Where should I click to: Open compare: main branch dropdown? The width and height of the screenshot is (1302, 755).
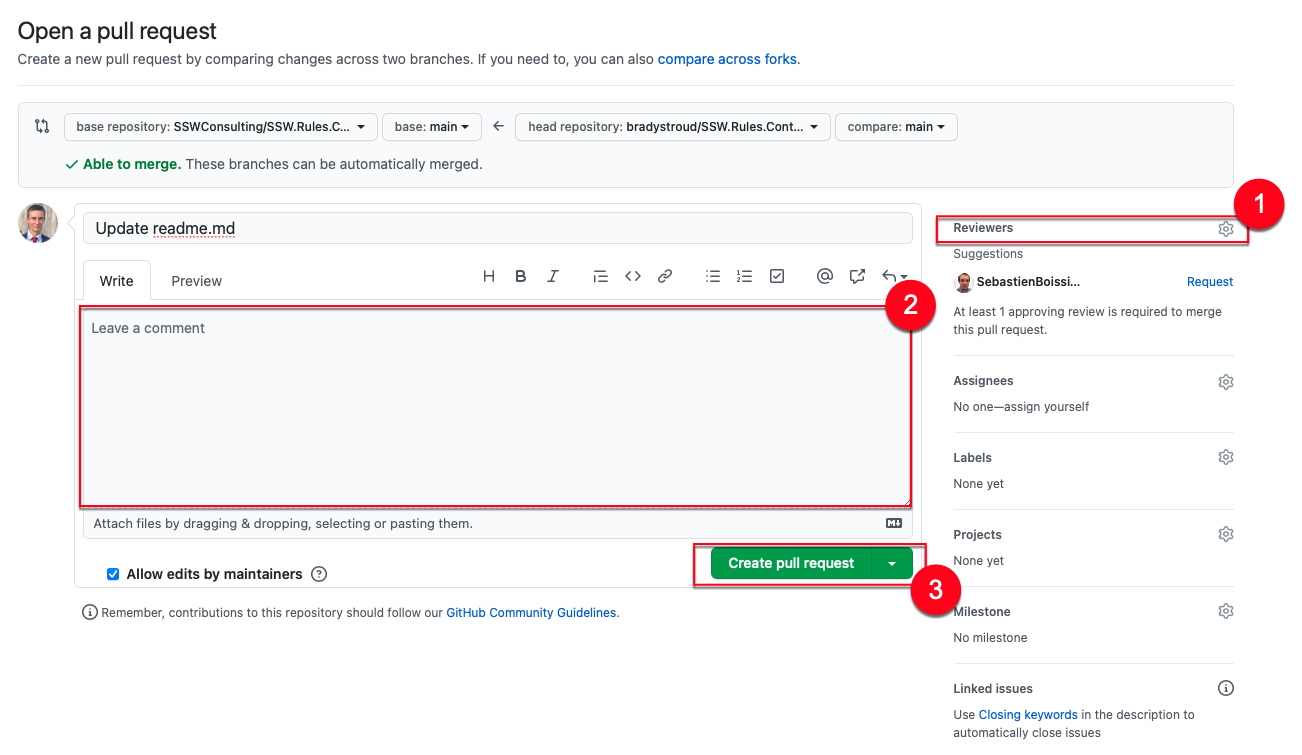pos(896,127)
